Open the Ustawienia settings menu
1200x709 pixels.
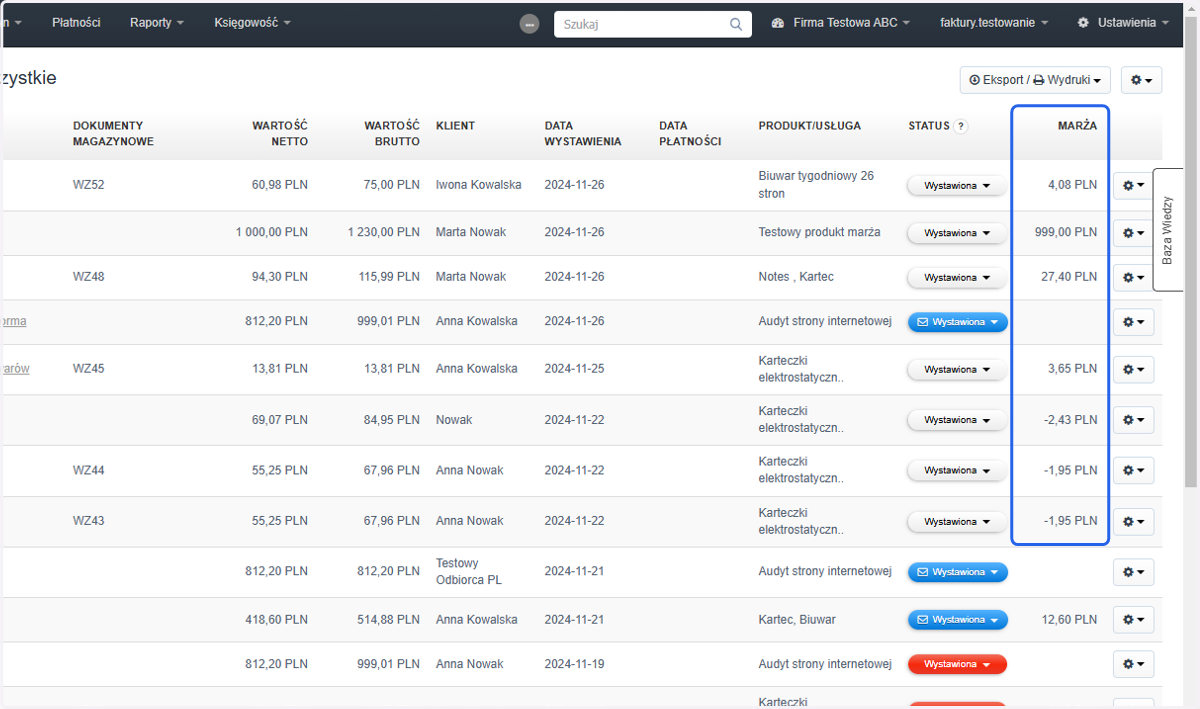(x=1123, y=23)
